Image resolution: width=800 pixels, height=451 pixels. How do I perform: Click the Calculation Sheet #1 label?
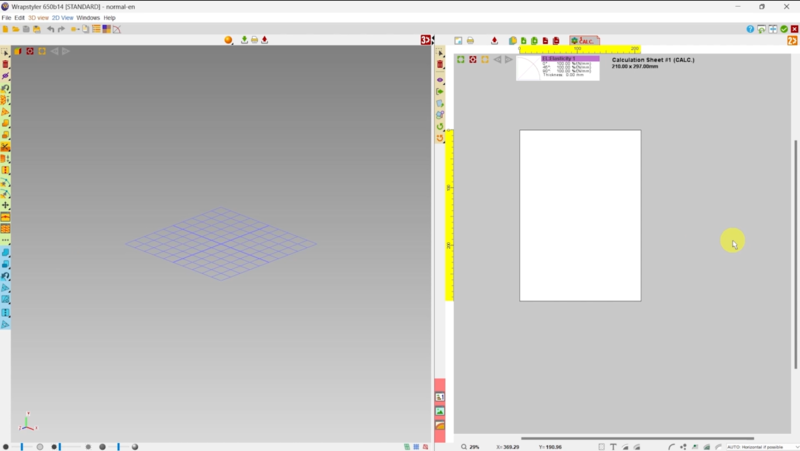(652, 60)
